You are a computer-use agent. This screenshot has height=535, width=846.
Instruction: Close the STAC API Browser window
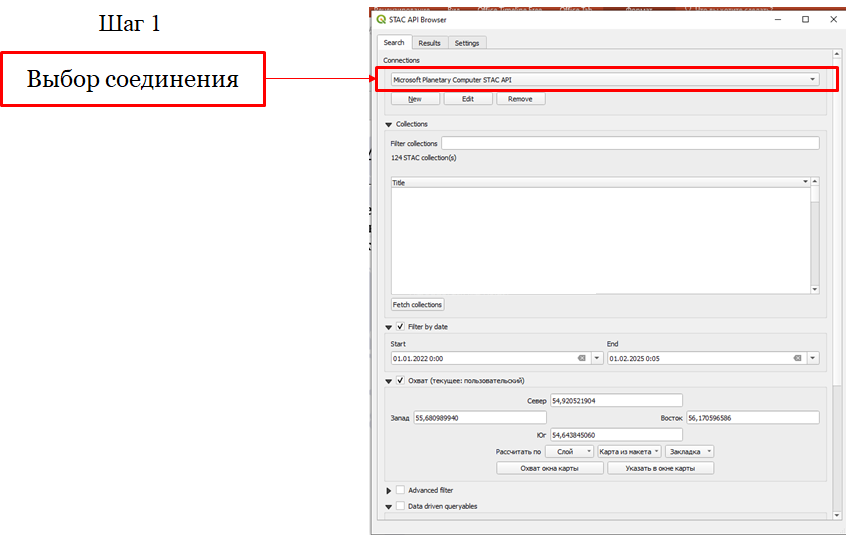833,19
